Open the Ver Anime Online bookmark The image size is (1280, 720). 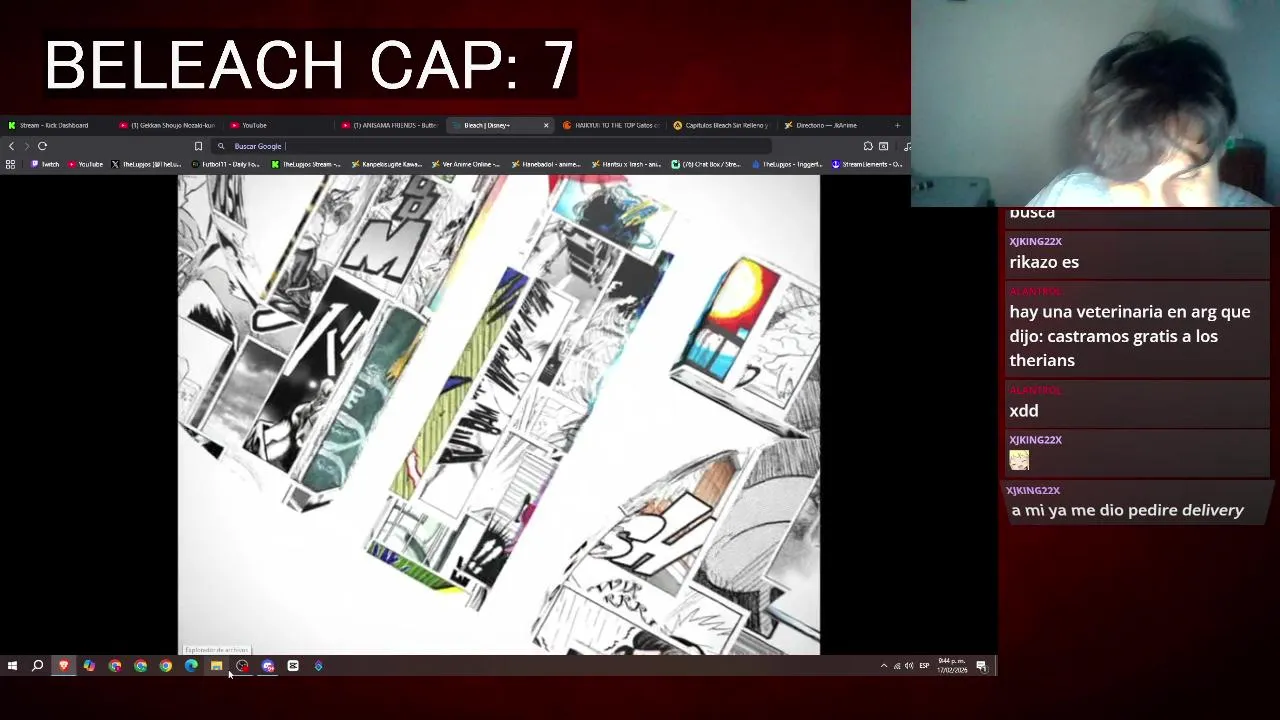pyautogui.click(x=467, y=164)
